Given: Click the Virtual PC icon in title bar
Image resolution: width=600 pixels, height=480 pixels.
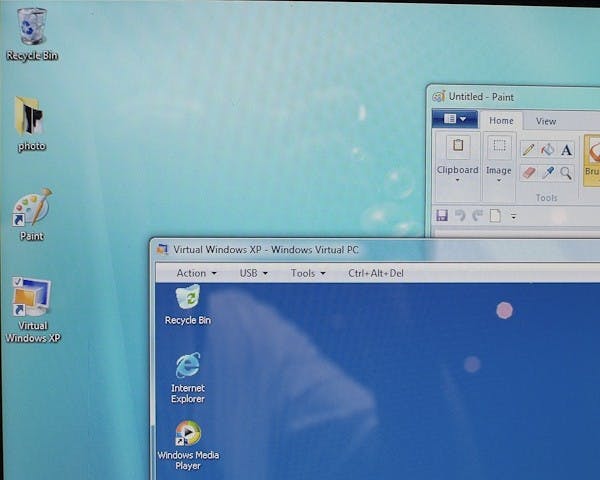Looking at the screenshot, I should [162, 250].
